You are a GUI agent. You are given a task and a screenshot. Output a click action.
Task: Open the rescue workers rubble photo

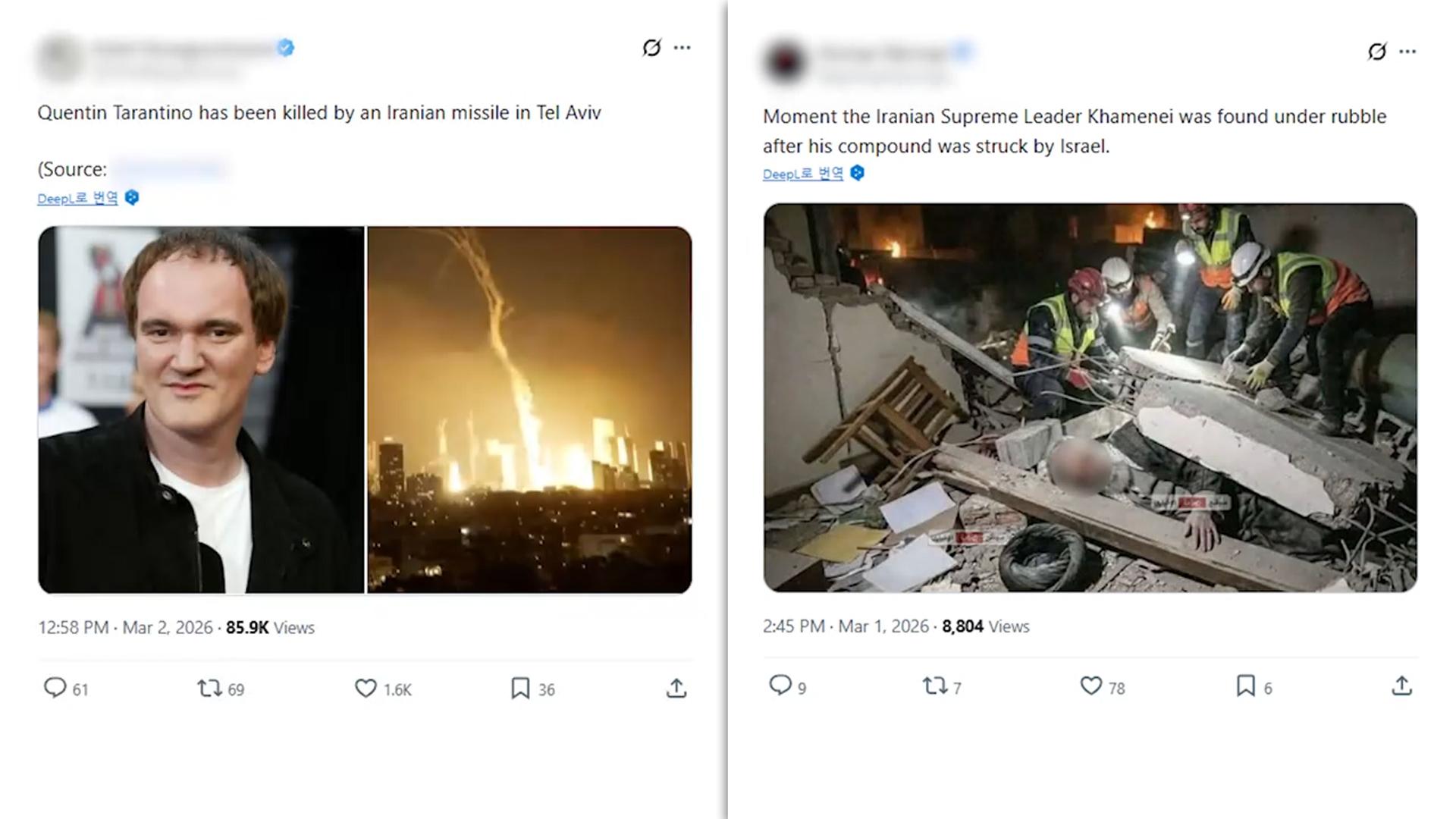(1090, 397)
